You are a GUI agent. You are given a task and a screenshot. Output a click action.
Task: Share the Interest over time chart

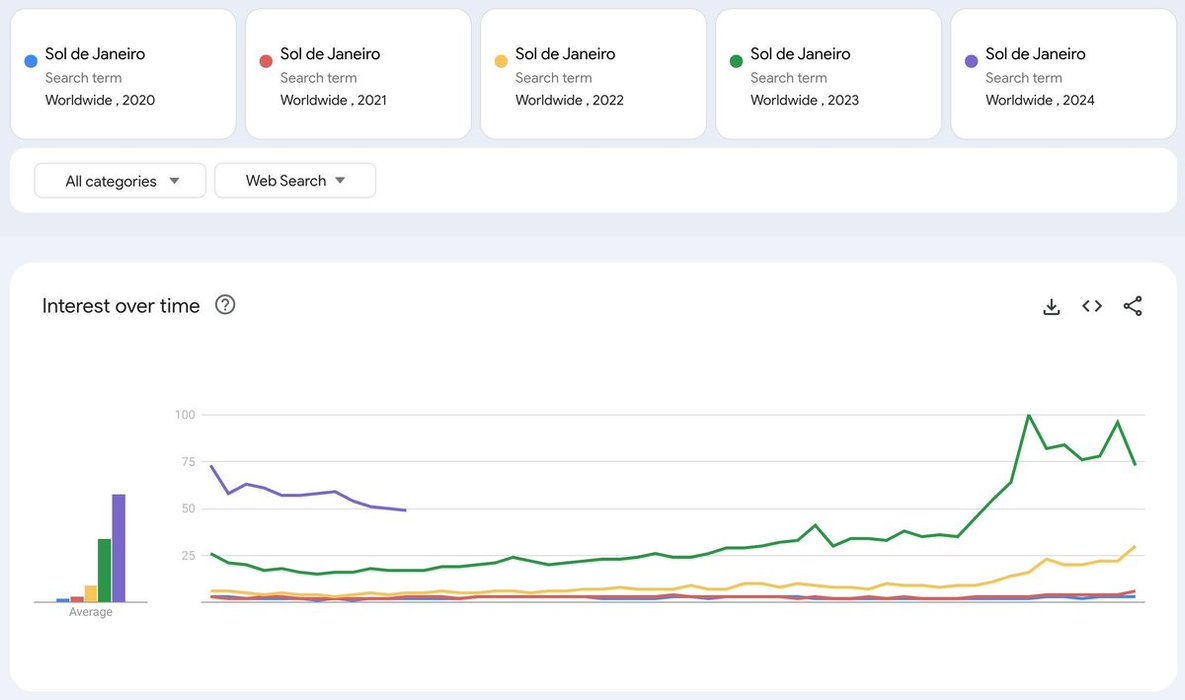coord(1132,306)
